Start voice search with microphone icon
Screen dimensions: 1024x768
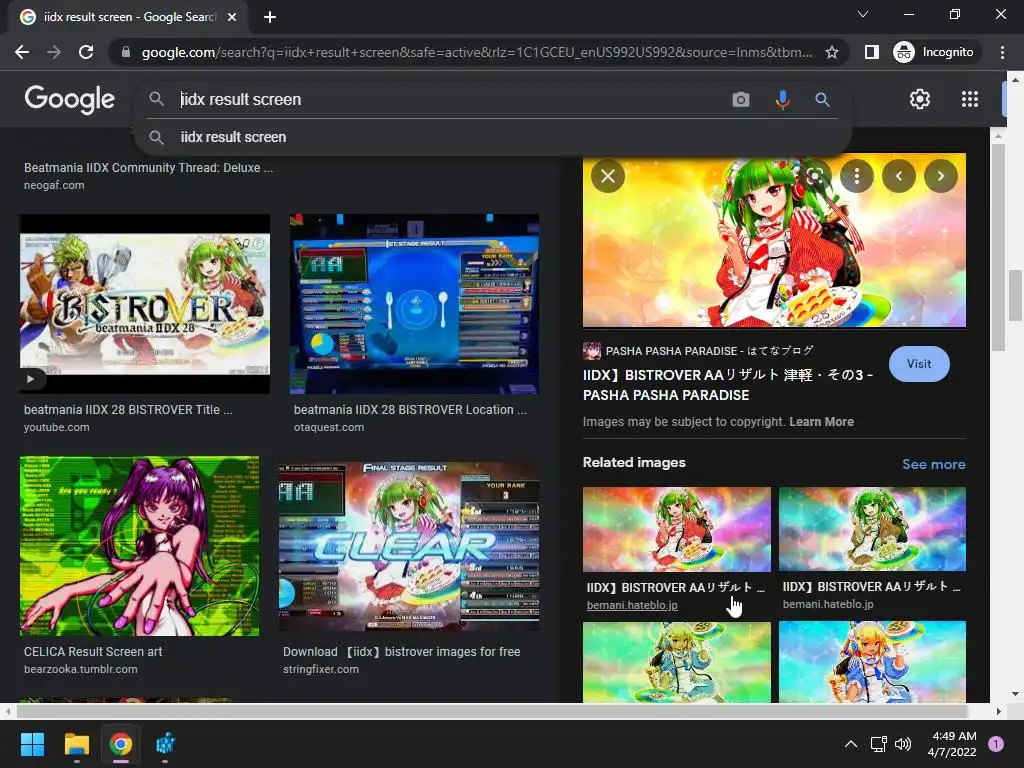coord(782,99)
